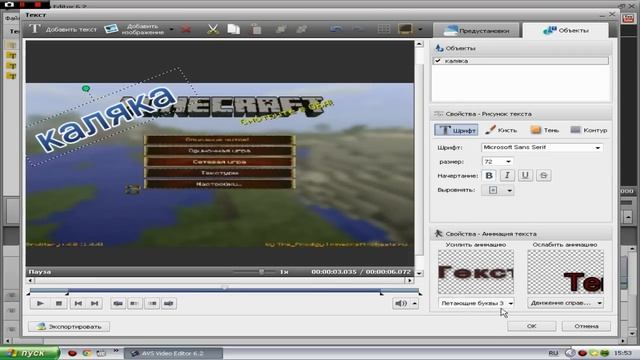Switch to the Presets (Предустановки) tab
This screenshot has width=640, height=360.
[476, 31]
